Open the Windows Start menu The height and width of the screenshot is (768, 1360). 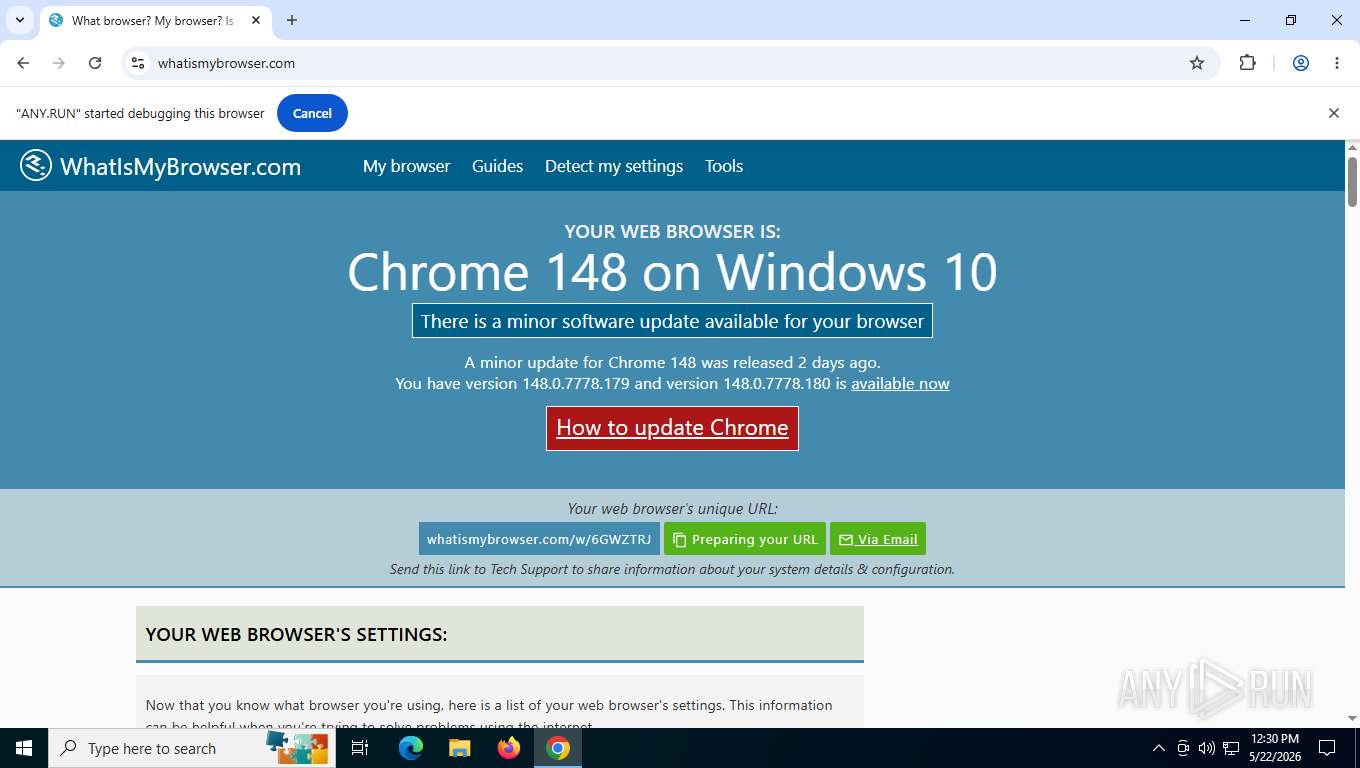(x=24, y=748)
